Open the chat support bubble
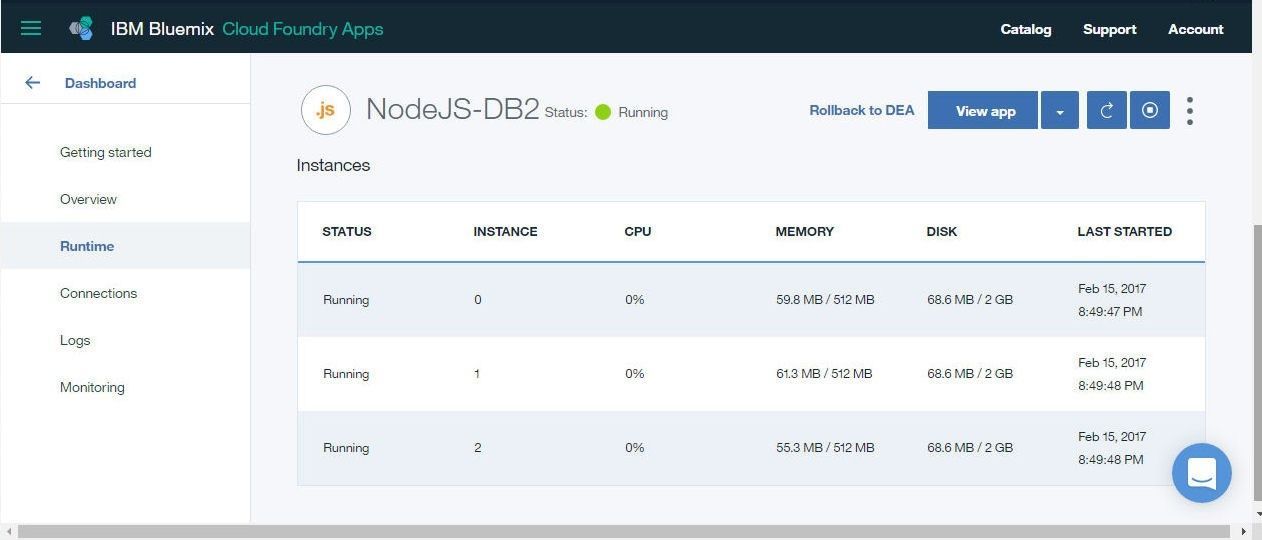This screenshot has height=540, width=1262. pyautogui.click(x=1202, y=473)
